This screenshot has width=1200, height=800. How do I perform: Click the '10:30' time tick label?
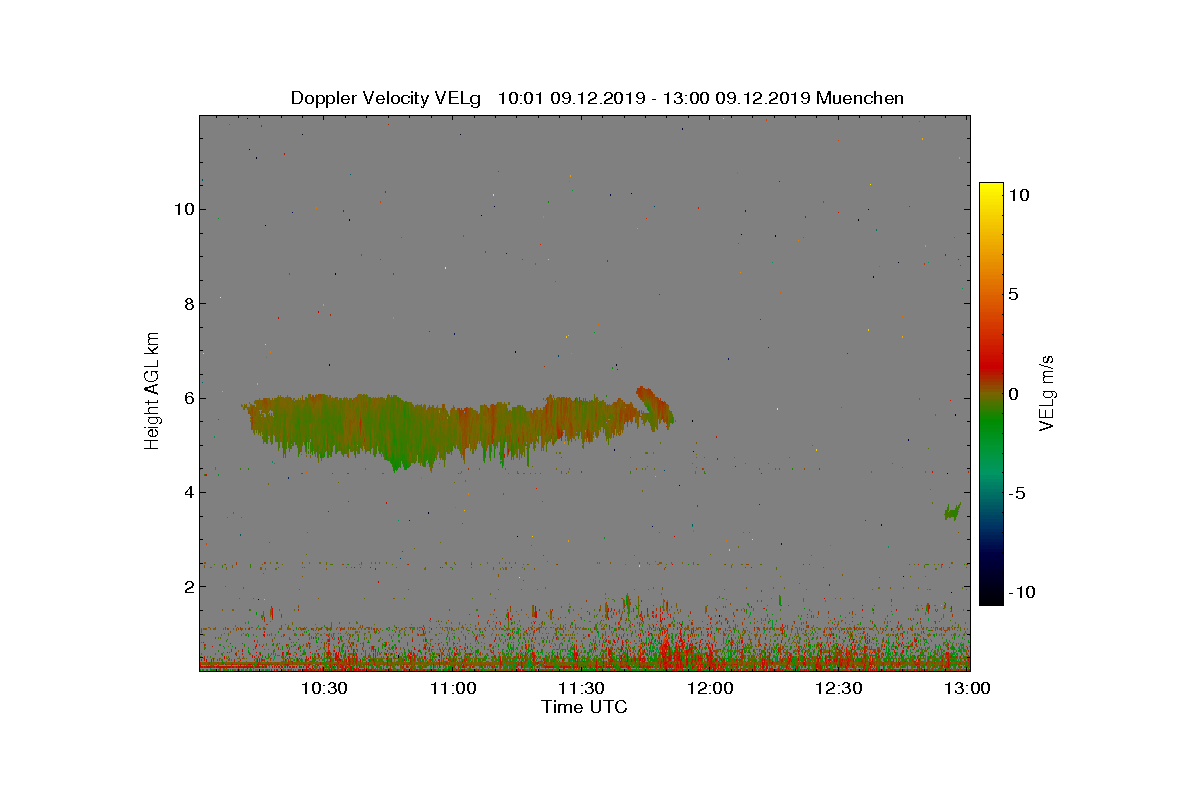point(324,688)
